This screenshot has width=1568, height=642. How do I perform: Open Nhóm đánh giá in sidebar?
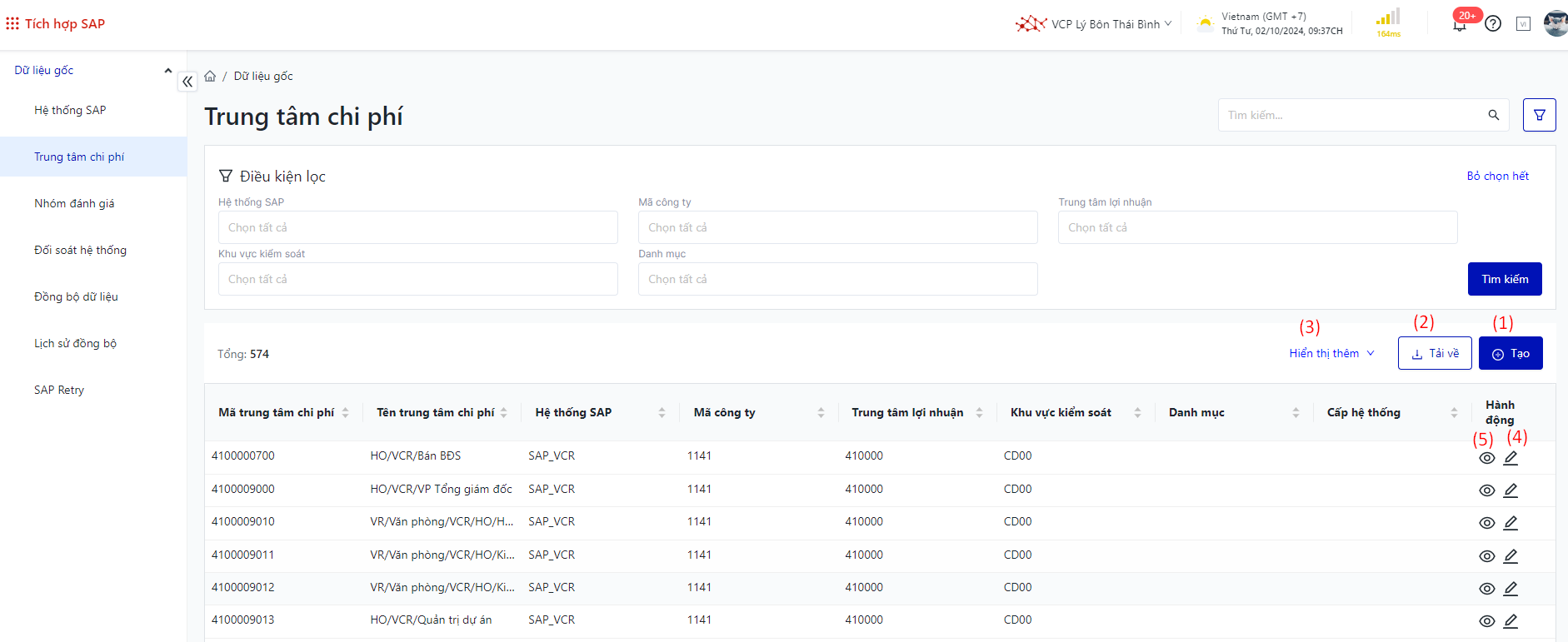[74, 203]
